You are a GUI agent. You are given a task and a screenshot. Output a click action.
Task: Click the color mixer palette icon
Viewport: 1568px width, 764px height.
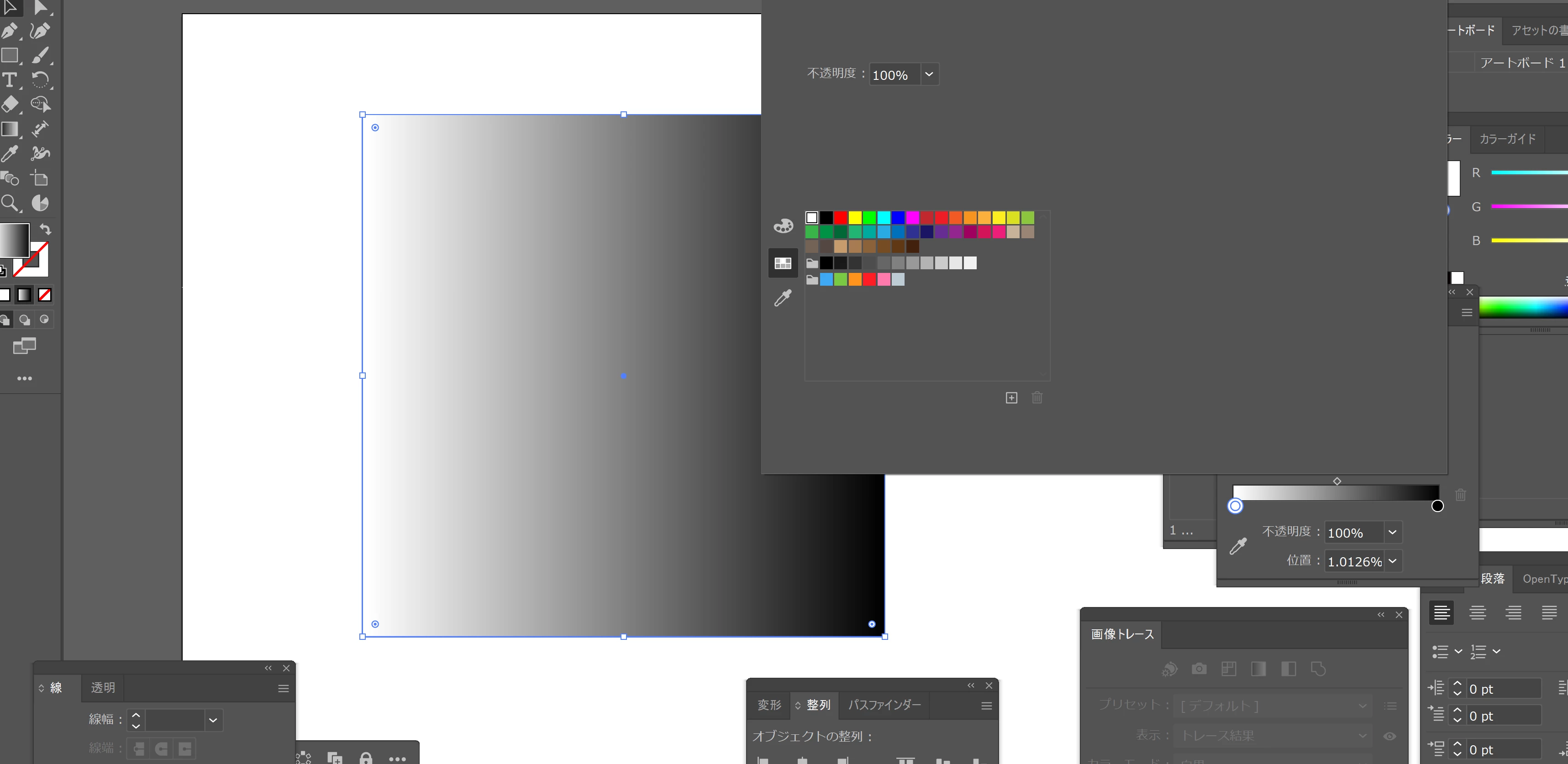pyautogui.click(x=783, y=225)
